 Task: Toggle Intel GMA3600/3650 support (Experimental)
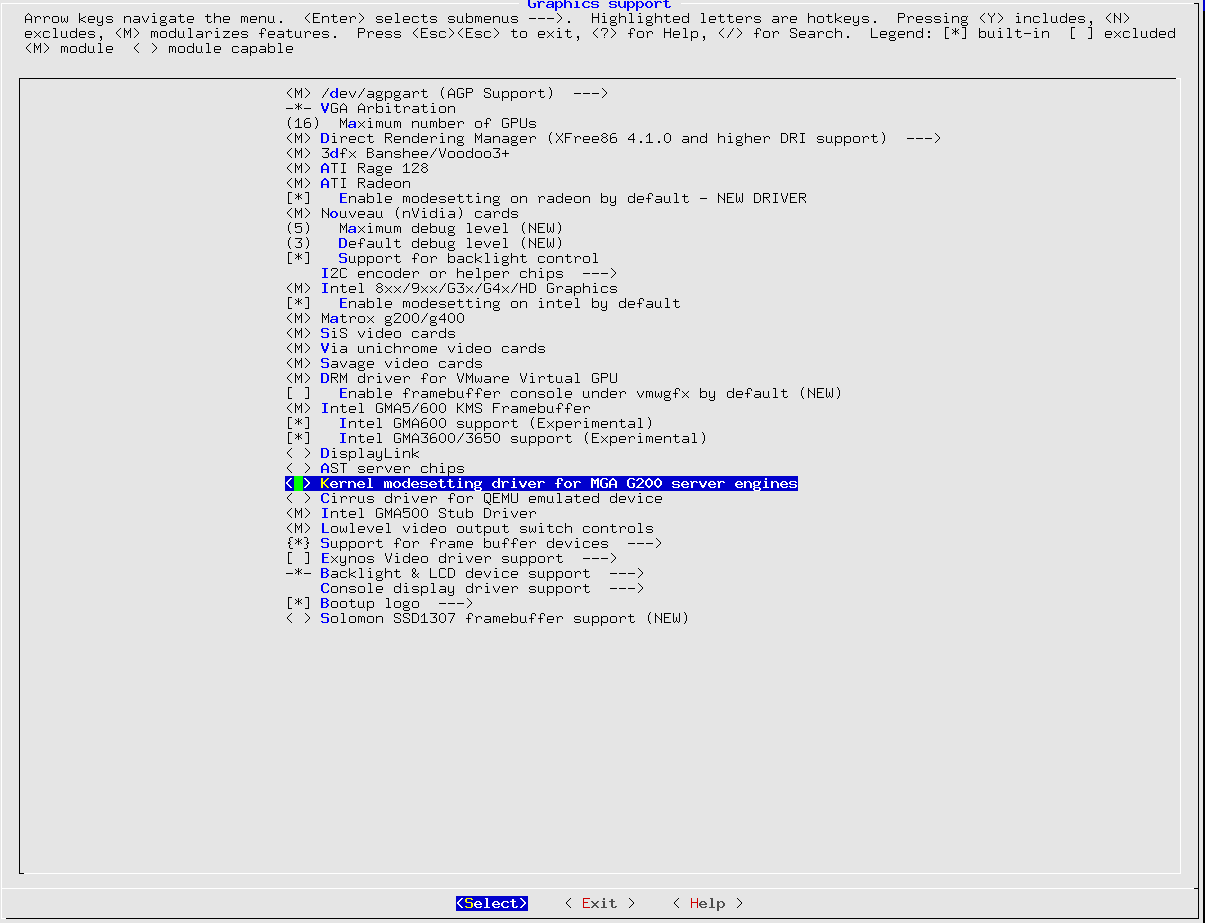coord(496,438)
